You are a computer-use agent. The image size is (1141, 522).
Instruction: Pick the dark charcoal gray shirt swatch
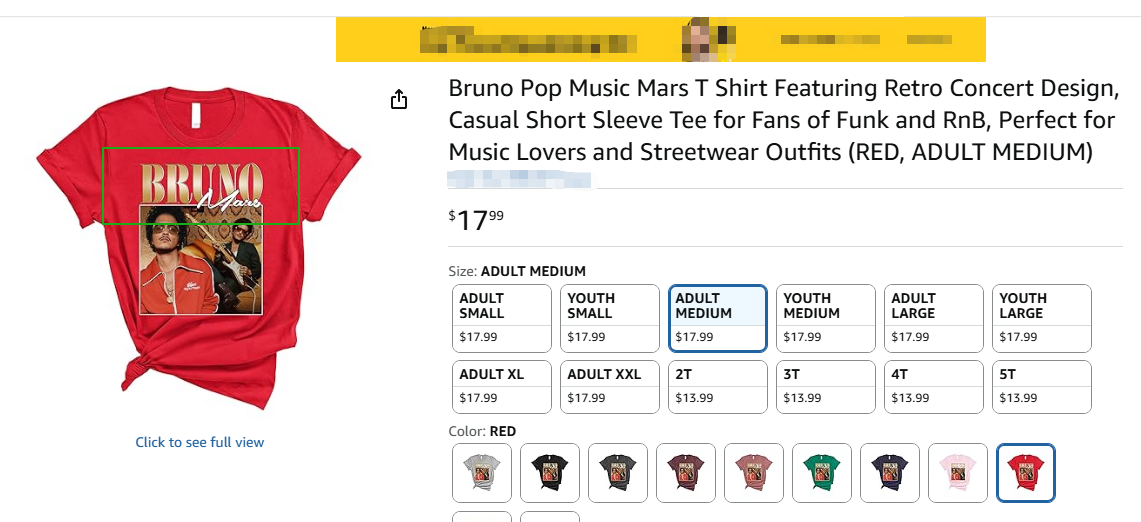point(618,472)
